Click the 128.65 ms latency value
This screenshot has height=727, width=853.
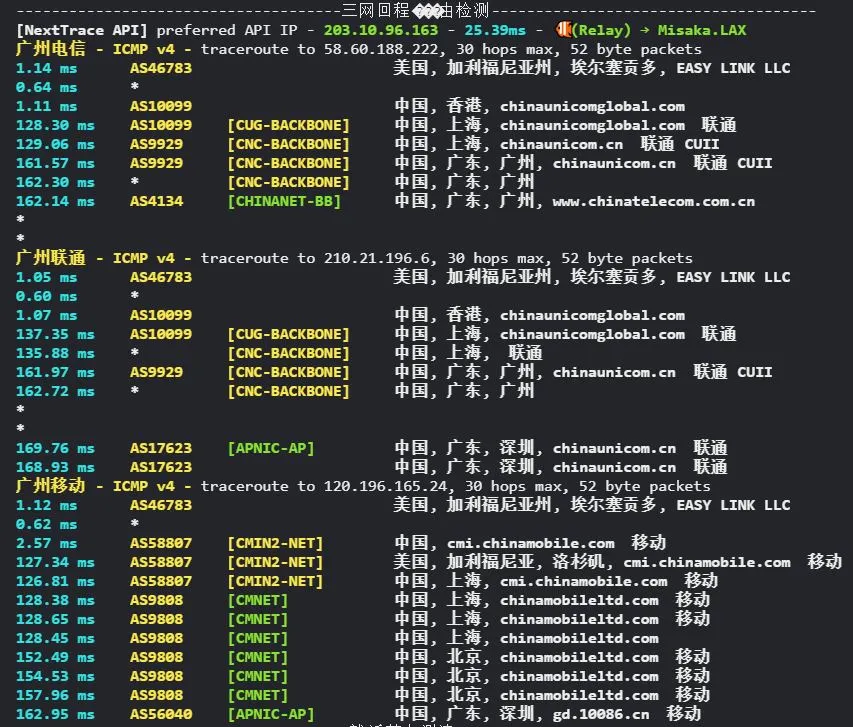click(x=55, y=619)
